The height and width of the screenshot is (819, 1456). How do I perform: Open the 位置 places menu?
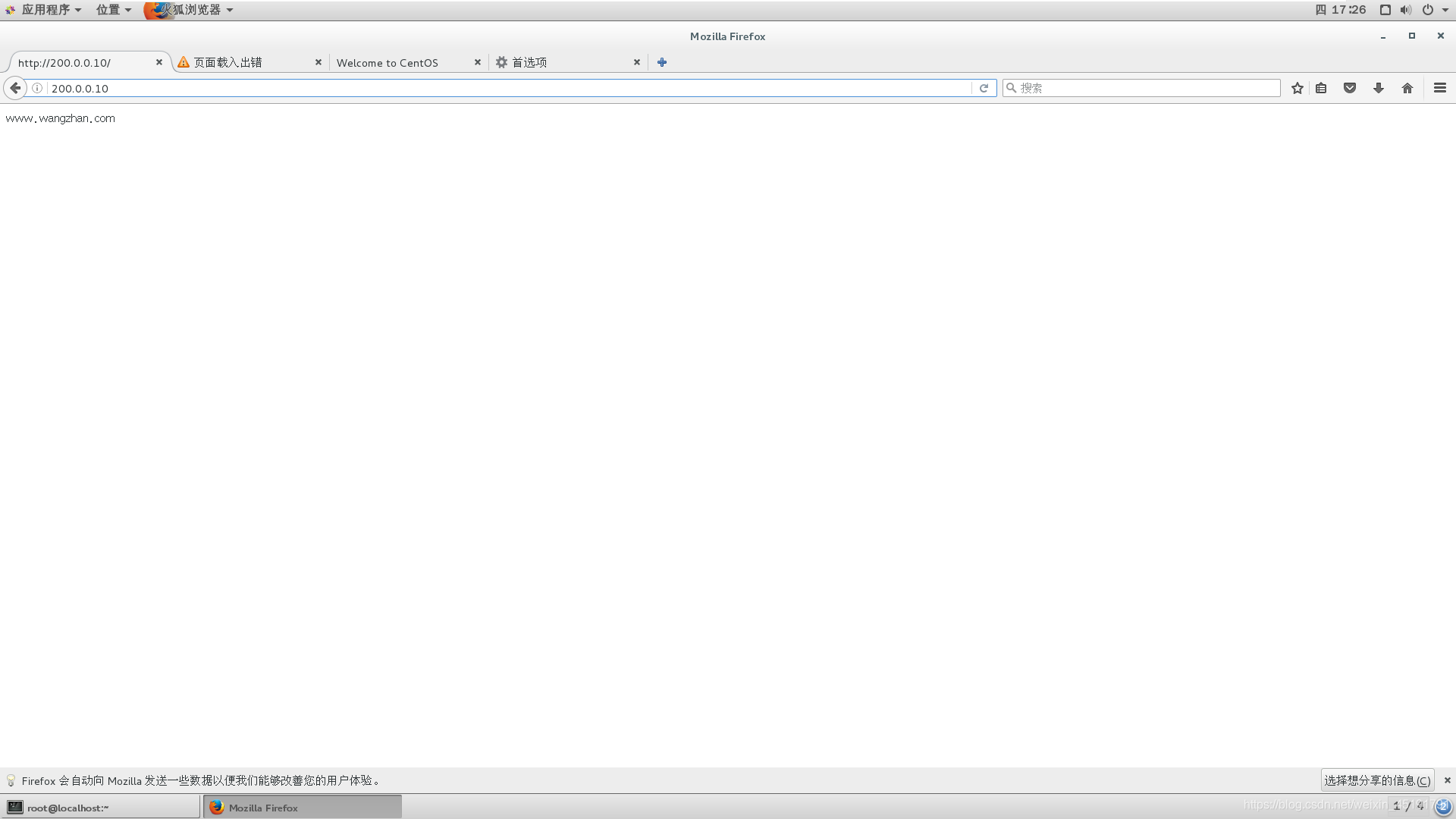point(113,10)
